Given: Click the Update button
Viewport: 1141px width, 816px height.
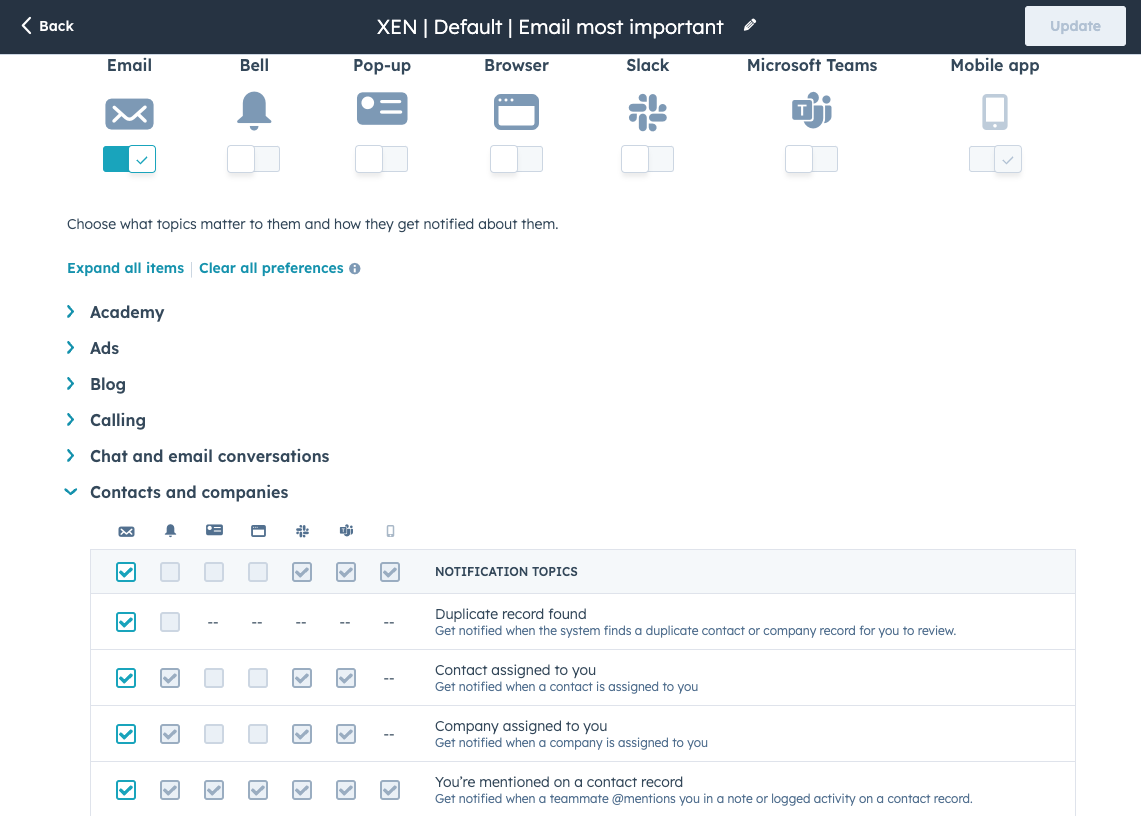Looking at the screenshot, I should (1075, 26).
